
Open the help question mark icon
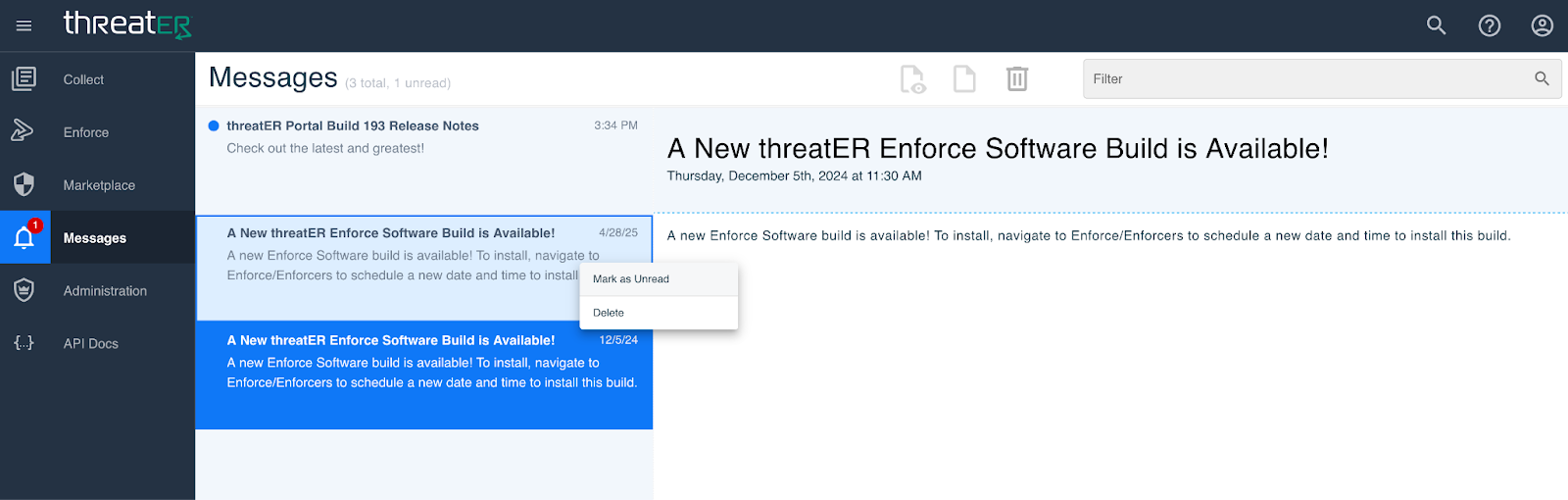click(1490, 25)
